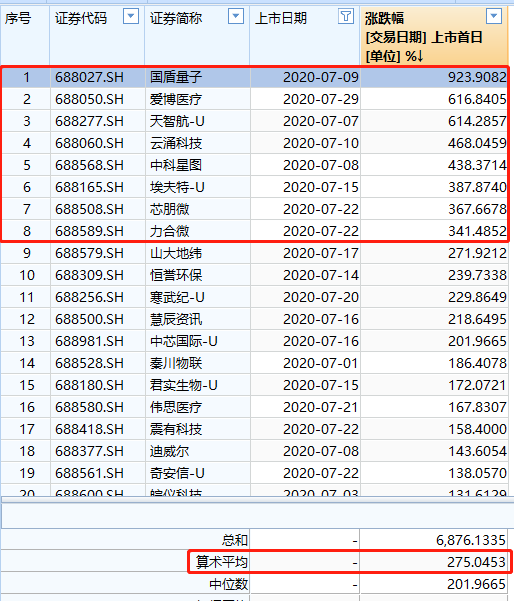
Task: Click the 341.4852 gain value
Action: [477, 231]
